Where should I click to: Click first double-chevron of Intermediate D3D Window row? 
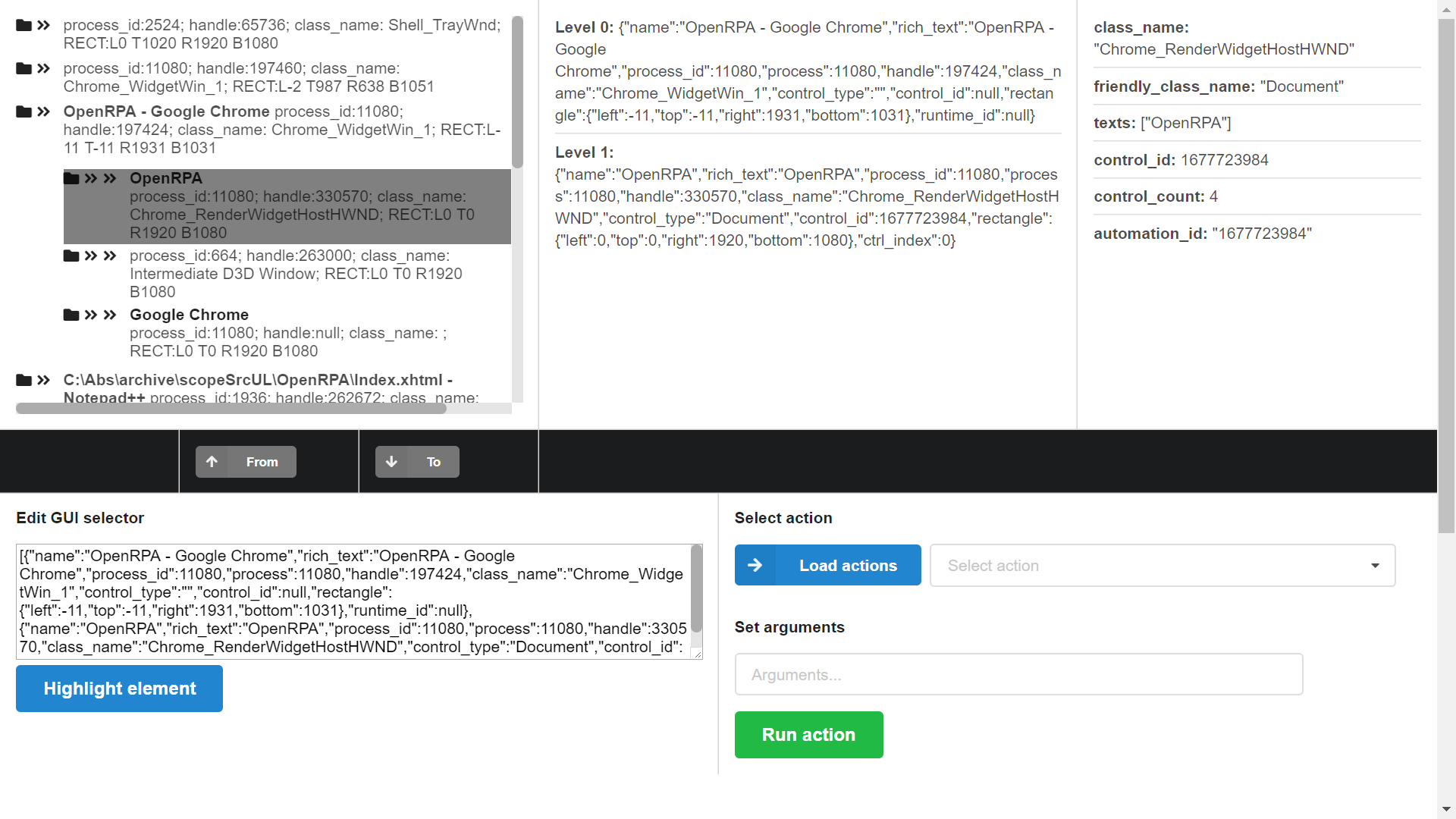point(91,256)
